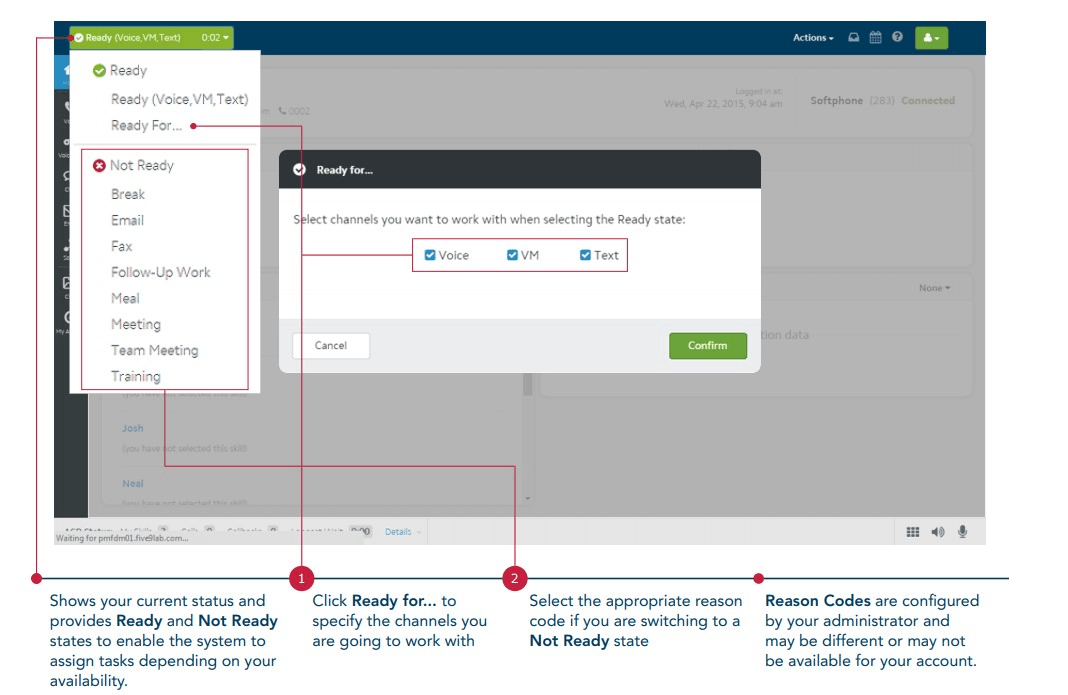Disable the Text channel checkbox
The image size is (1068, 695).
(x=586, y=255)
